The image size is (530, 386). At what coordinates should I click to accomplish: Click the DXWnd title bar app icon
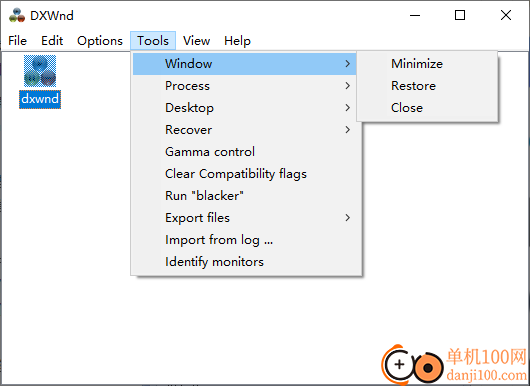(x=17, y=16)
